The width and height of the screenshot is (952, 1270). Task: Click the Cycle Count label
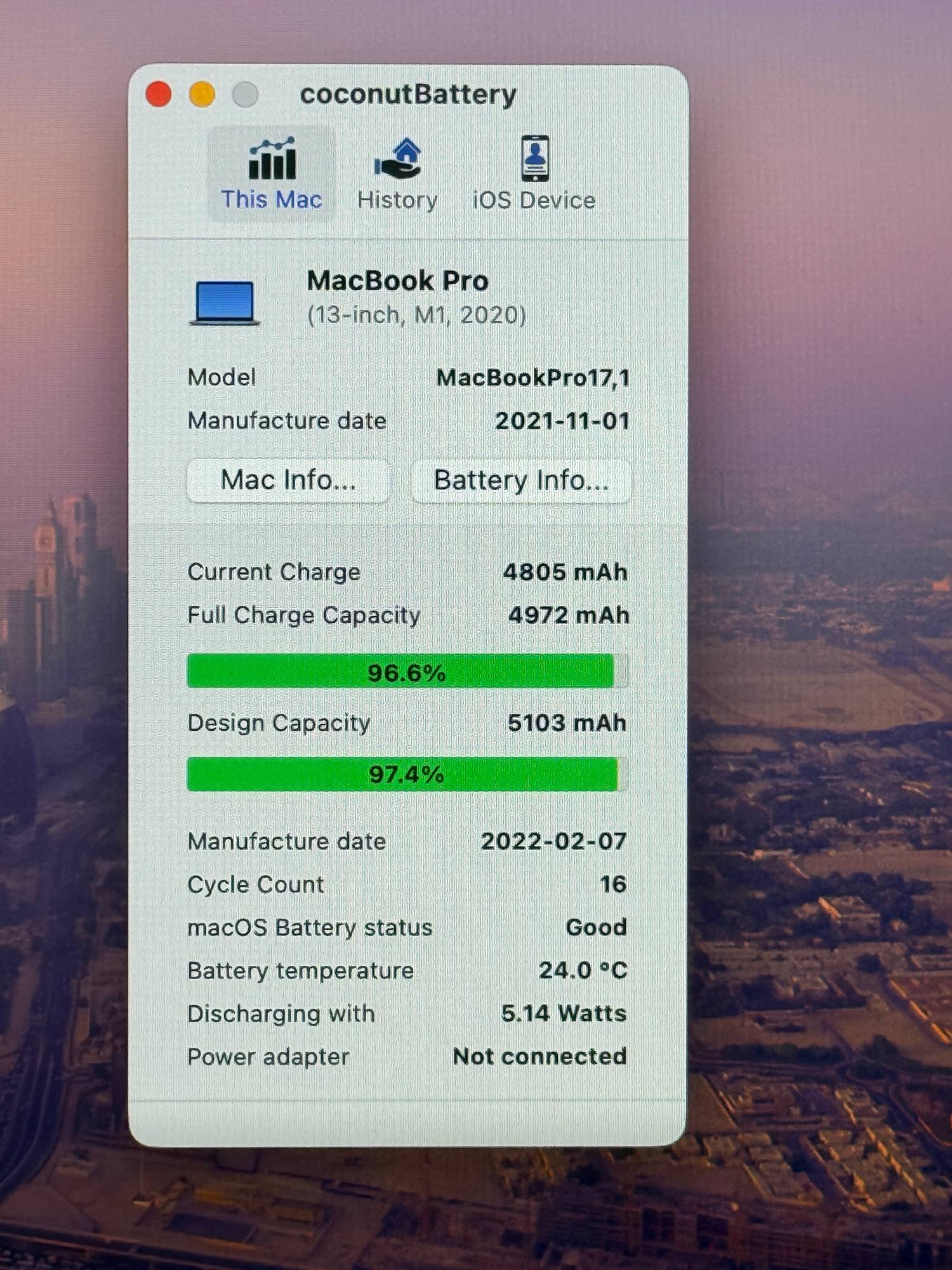coord(256,885)
